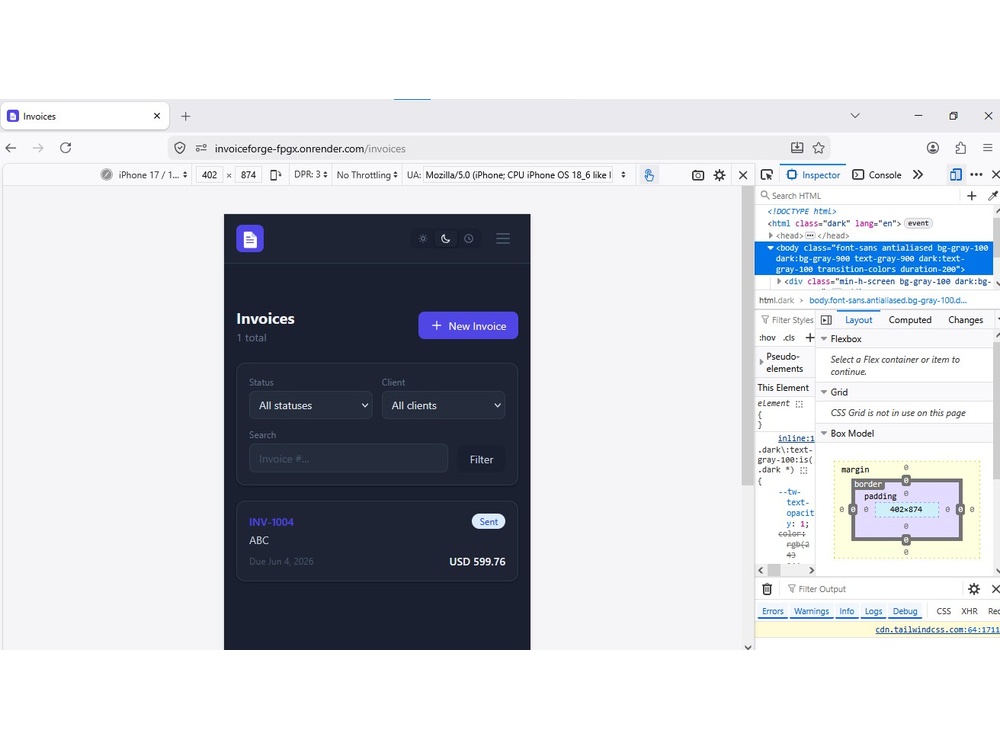Click html.dark breadcrumb
The width and height of the screenshot is (1000, 750).
pyautogui.click(x=777, y=300)
